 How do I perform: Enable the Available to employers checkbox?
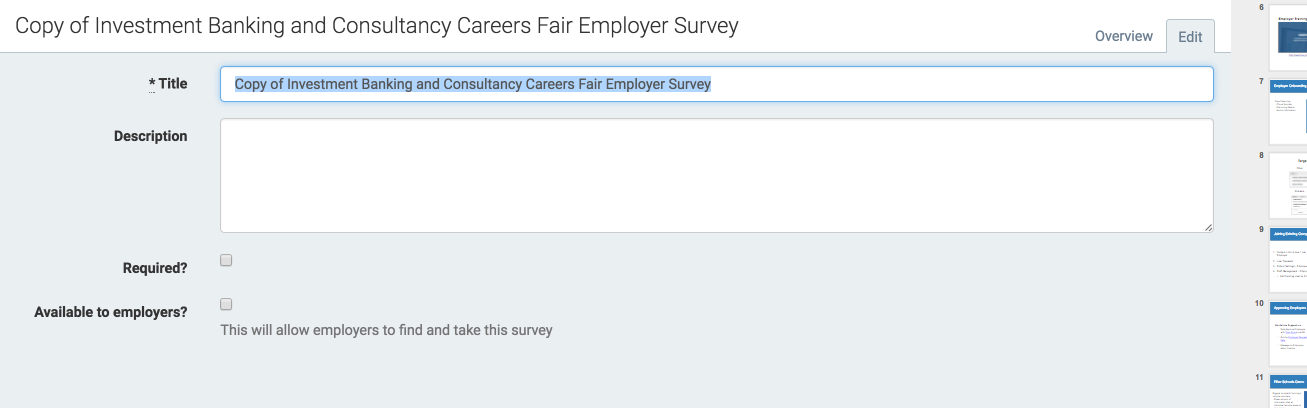(x=226, y=304)
